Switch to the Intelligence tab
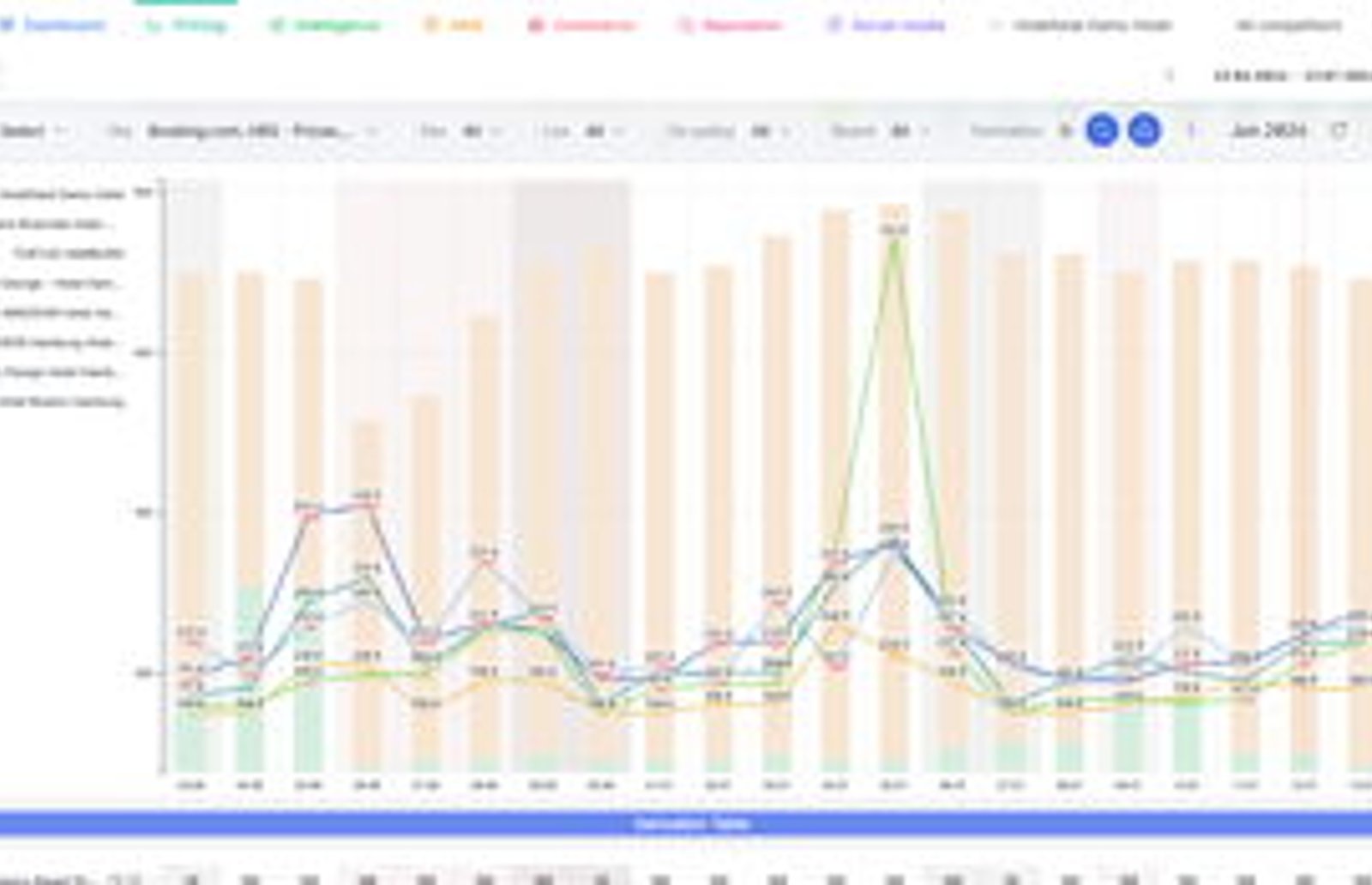The width and height of the screenshot is (1372, 885). 324,25
